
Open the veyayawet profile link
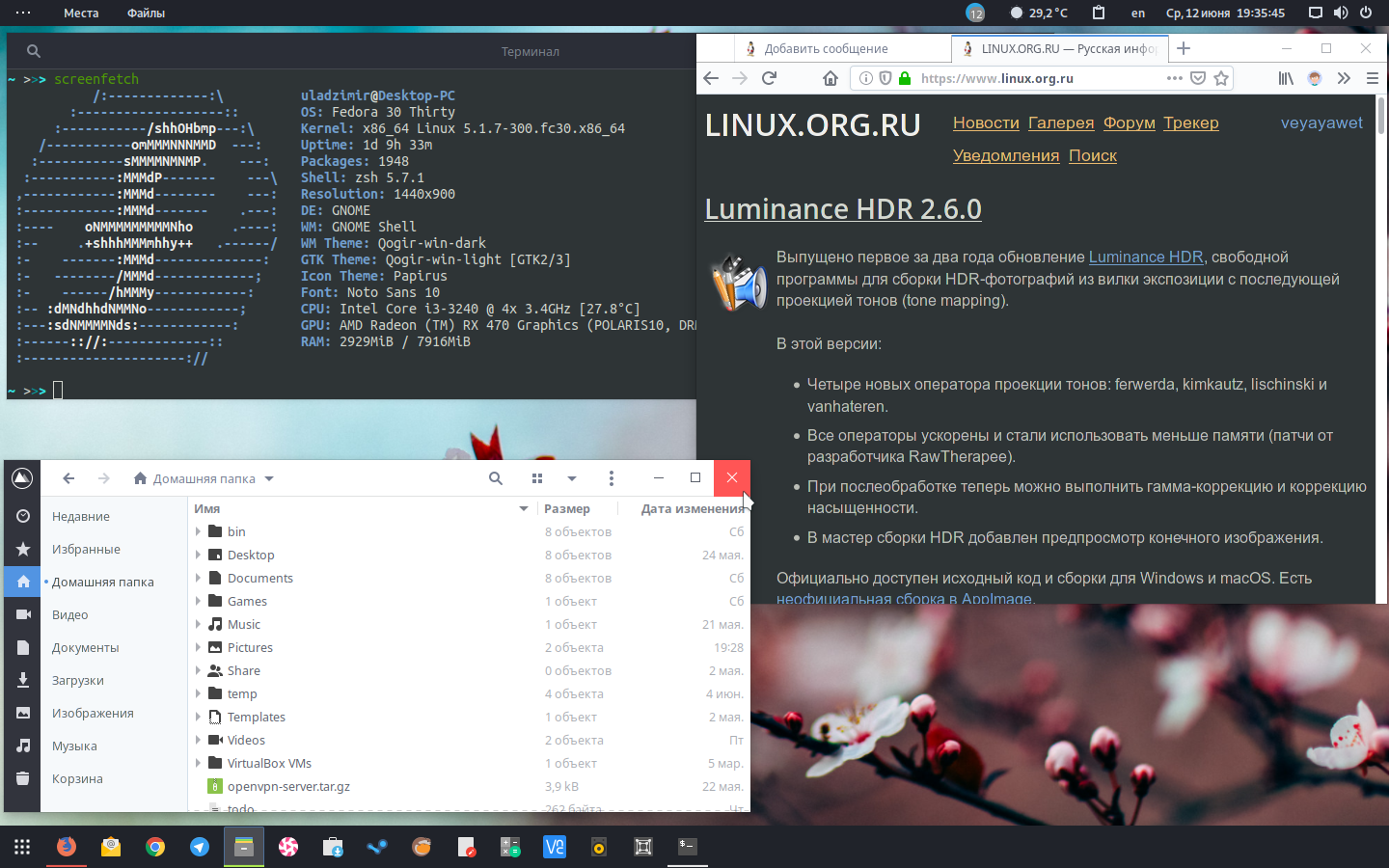click(1321, 122)
